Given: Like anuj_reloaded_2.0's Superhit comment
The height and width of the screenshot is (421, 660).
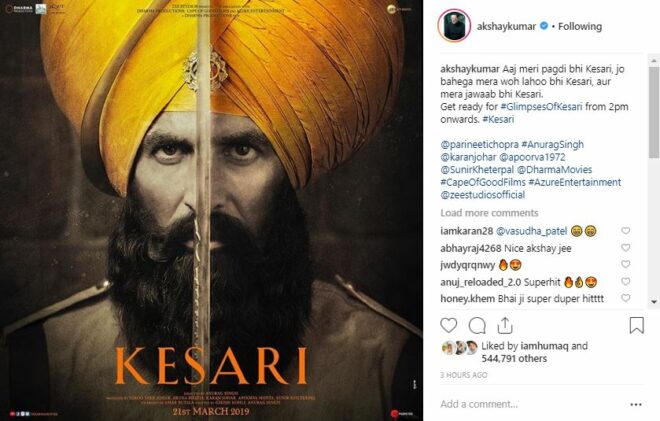Looking at the screenshot, I should click(625, 281).
